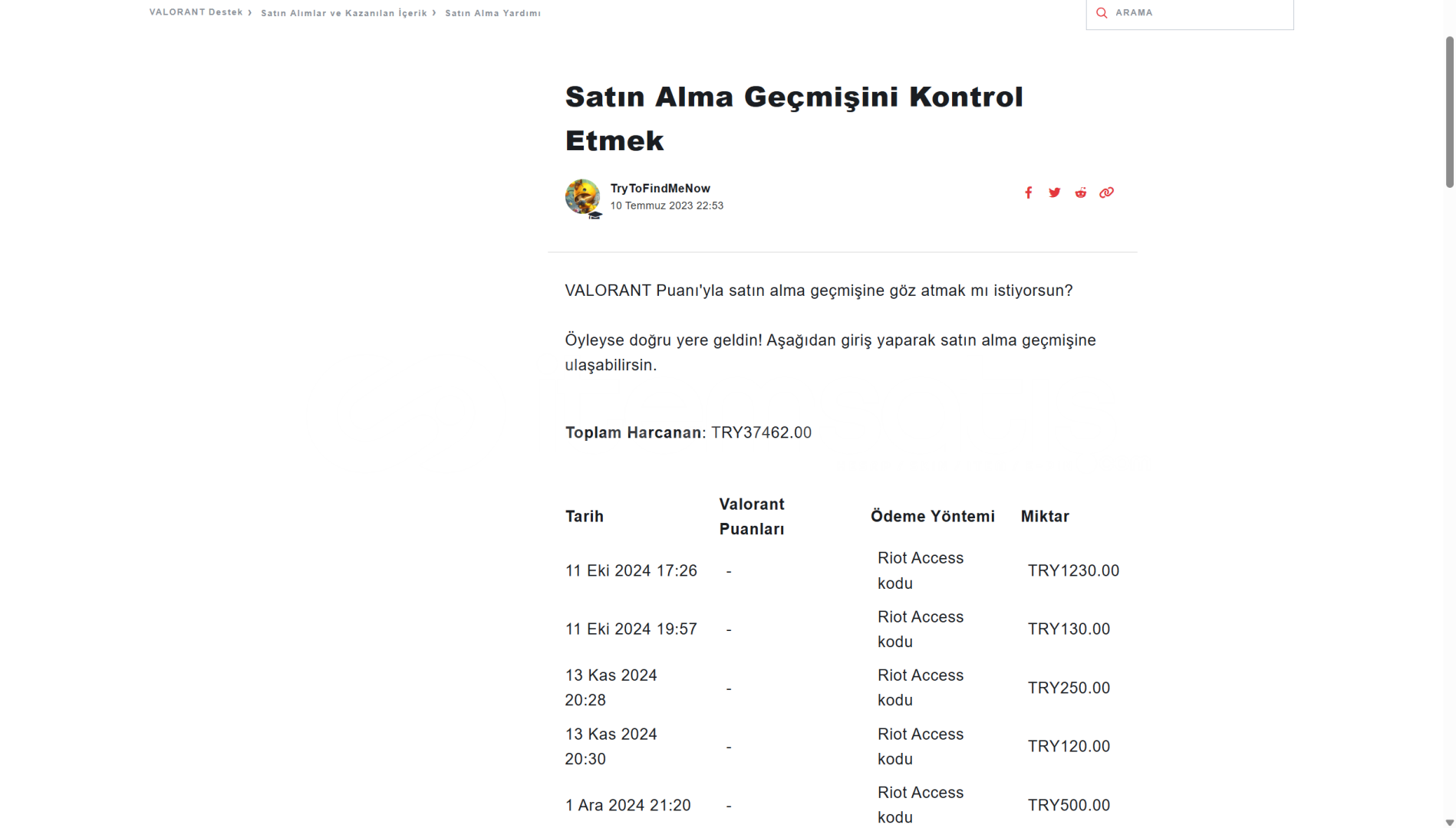Click the intro line about VALORANT Puanı
1456x828 pixels.
tap(819, 291)
